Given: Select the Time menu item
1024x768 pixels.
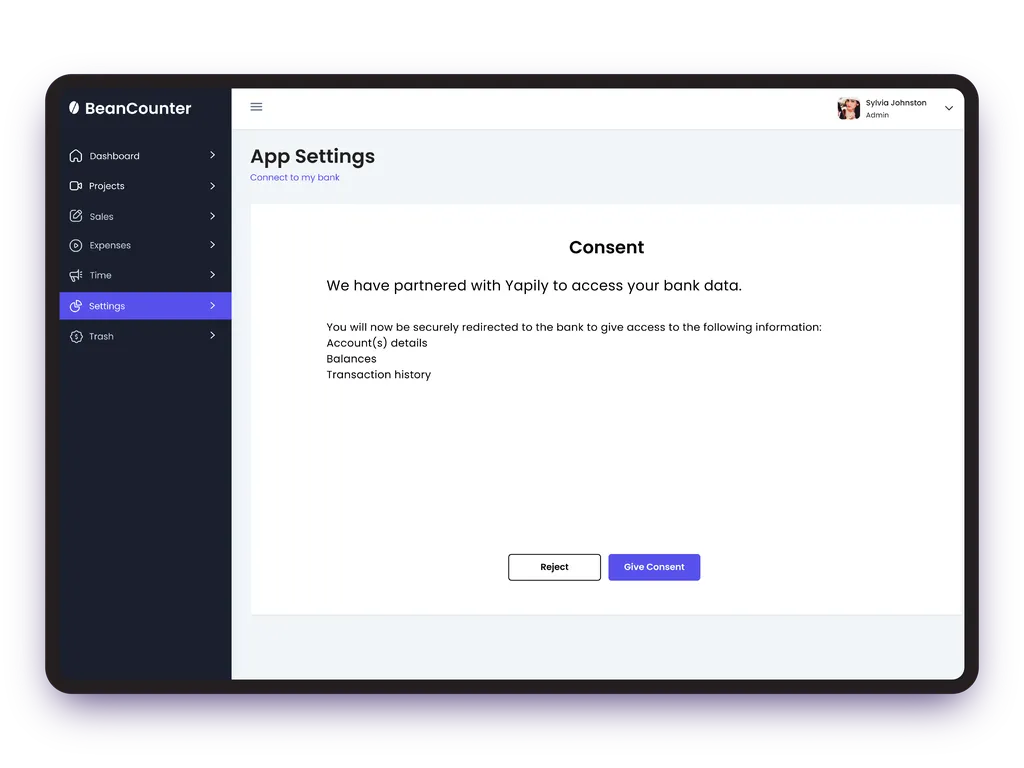Looking at the screenshot, I should (101, 276).
